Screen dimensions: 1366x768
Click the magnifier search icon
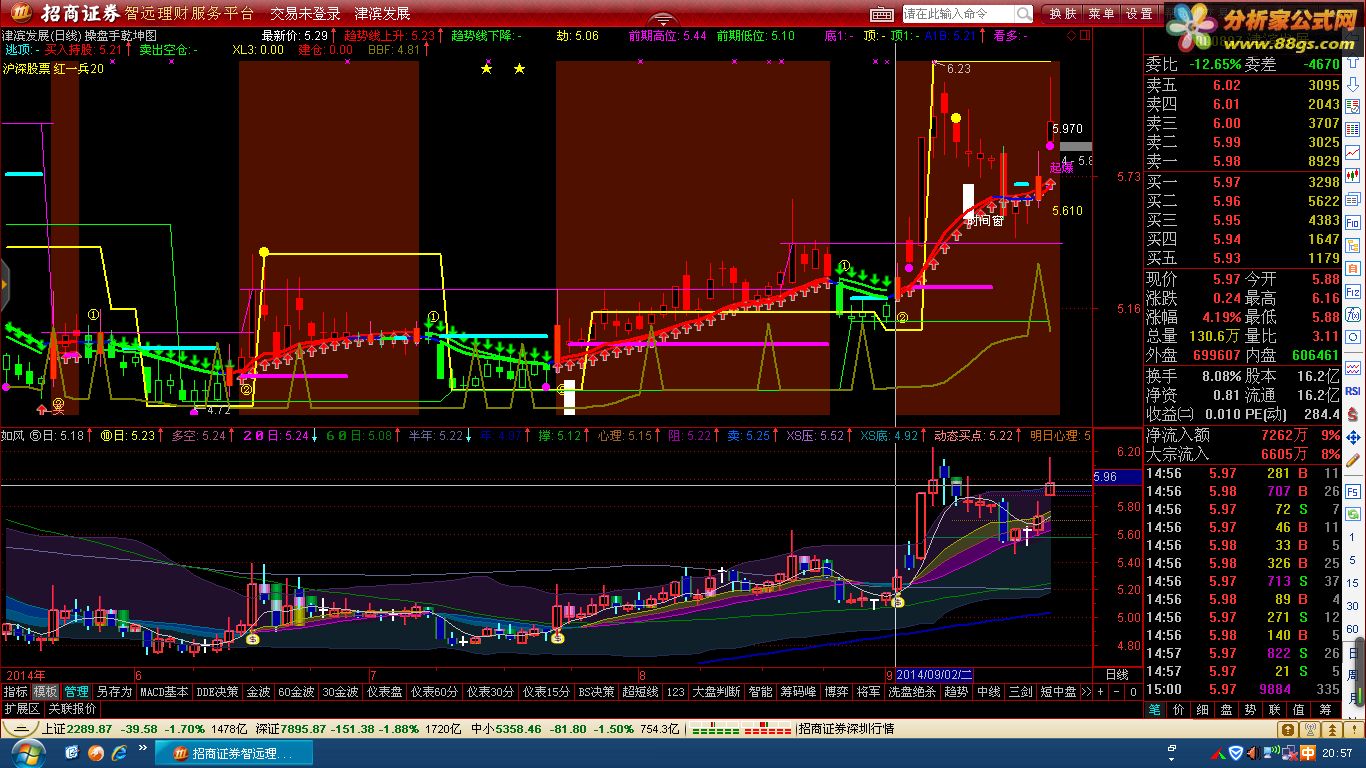1024,14
